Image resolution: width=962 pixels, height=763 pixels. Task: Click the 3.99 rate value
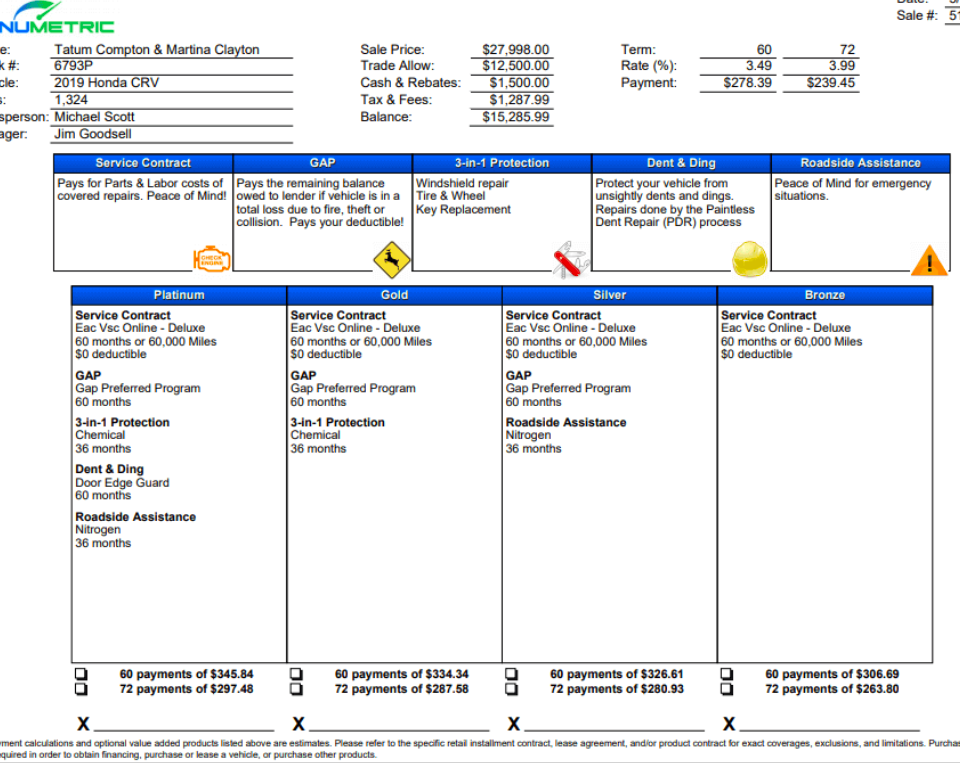pyautogui.click(x=842, y=66)
